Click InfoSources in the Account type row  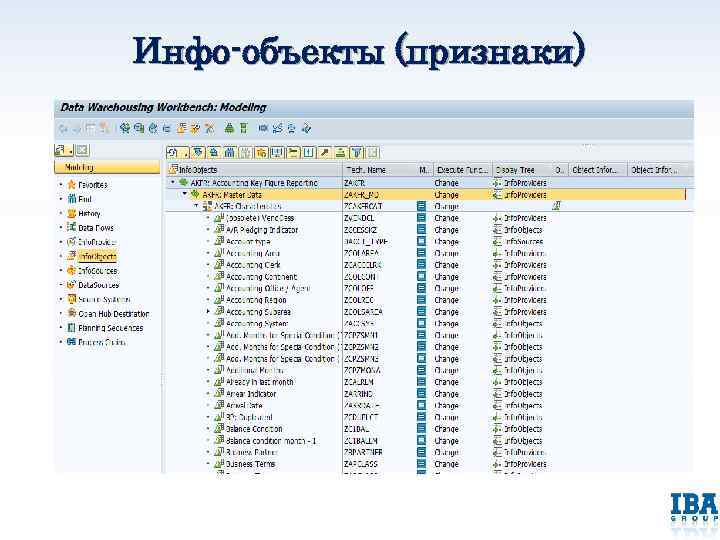coord(523,242)
